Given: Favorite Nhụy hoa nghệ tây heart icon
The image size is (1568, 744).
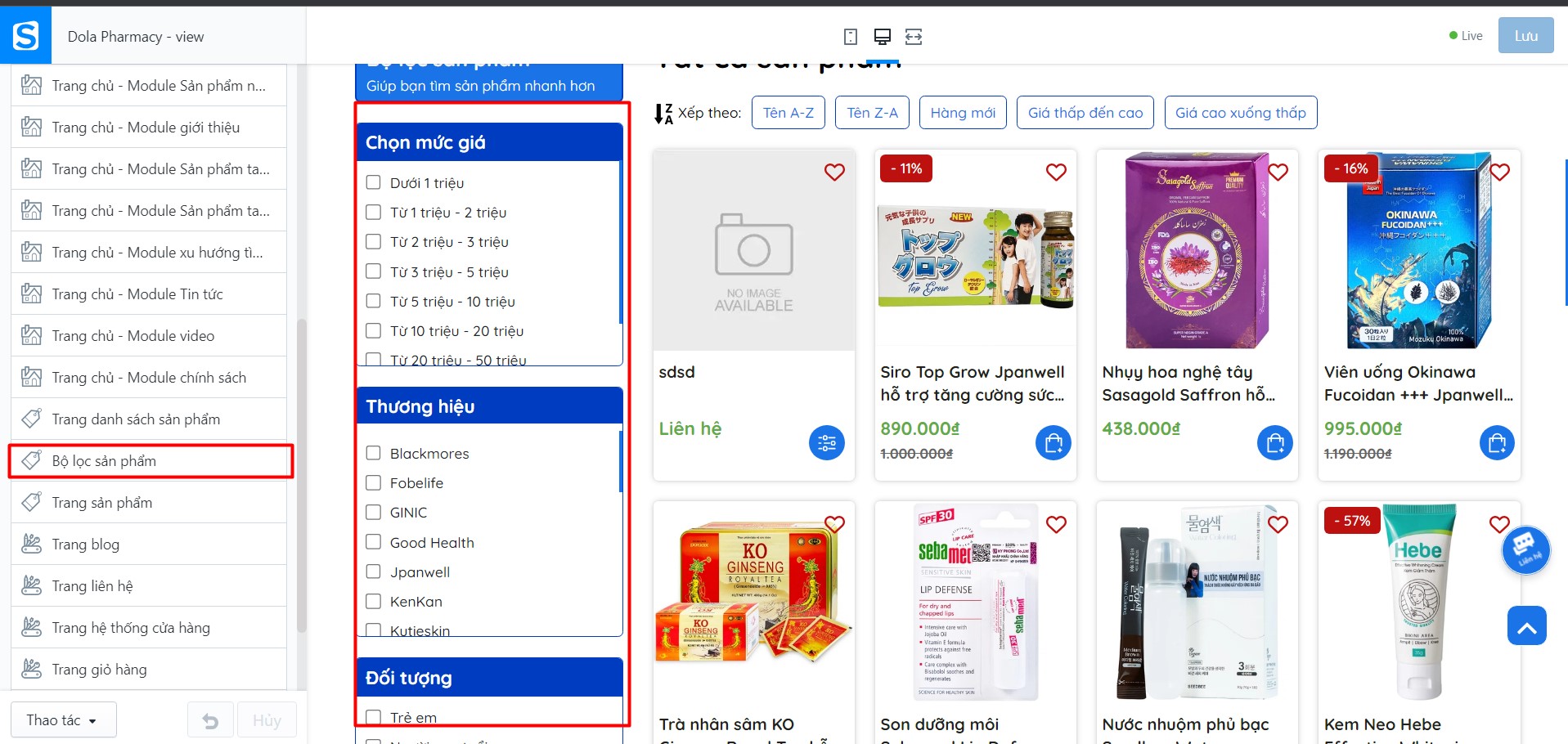Looking at the screenshot, I should click(x=1278, y=172).
